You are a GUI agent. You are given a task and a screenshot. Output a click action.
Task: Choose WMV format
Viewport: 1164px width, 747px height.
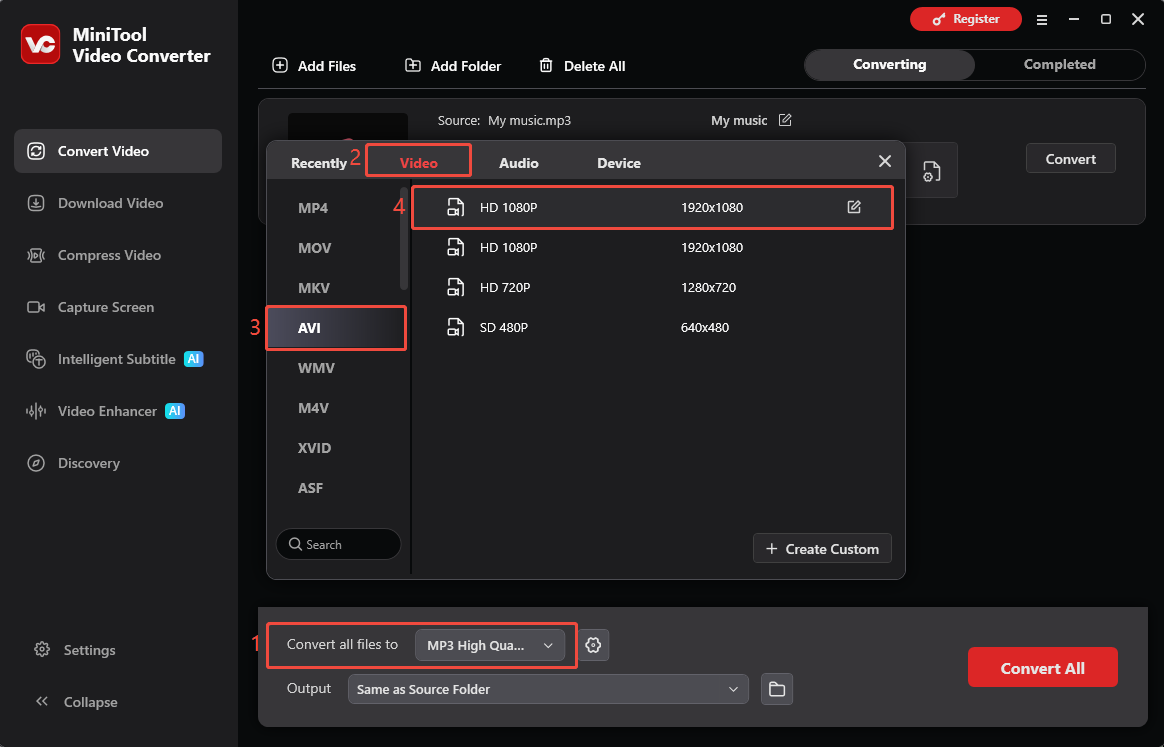pyautogui.click(x=336, y=368)
